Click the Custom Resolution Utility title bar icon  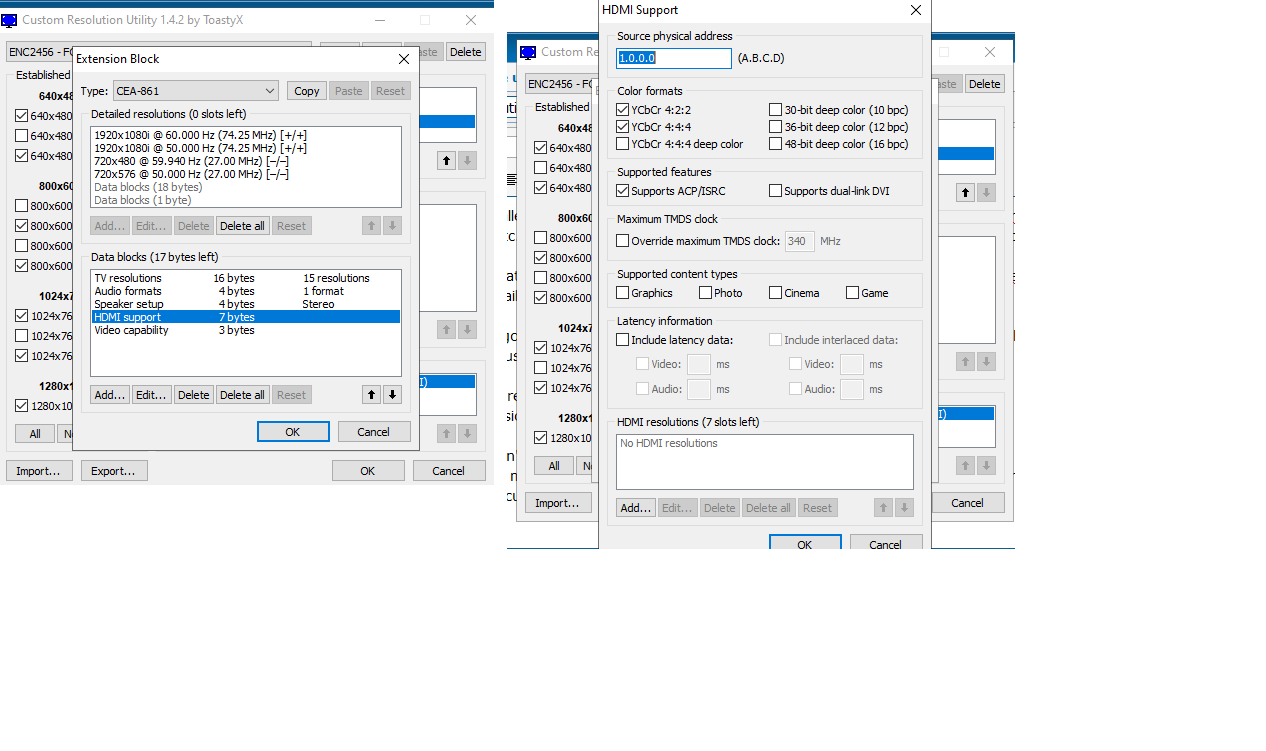(x=9, y=20)
